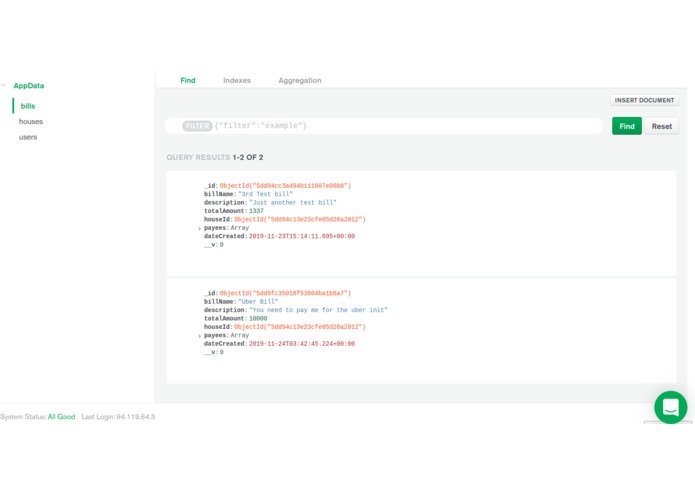This screenshot has height=494, width=695.
Task: Click the FILTER badge in the query bar
Action: point(197,126)
